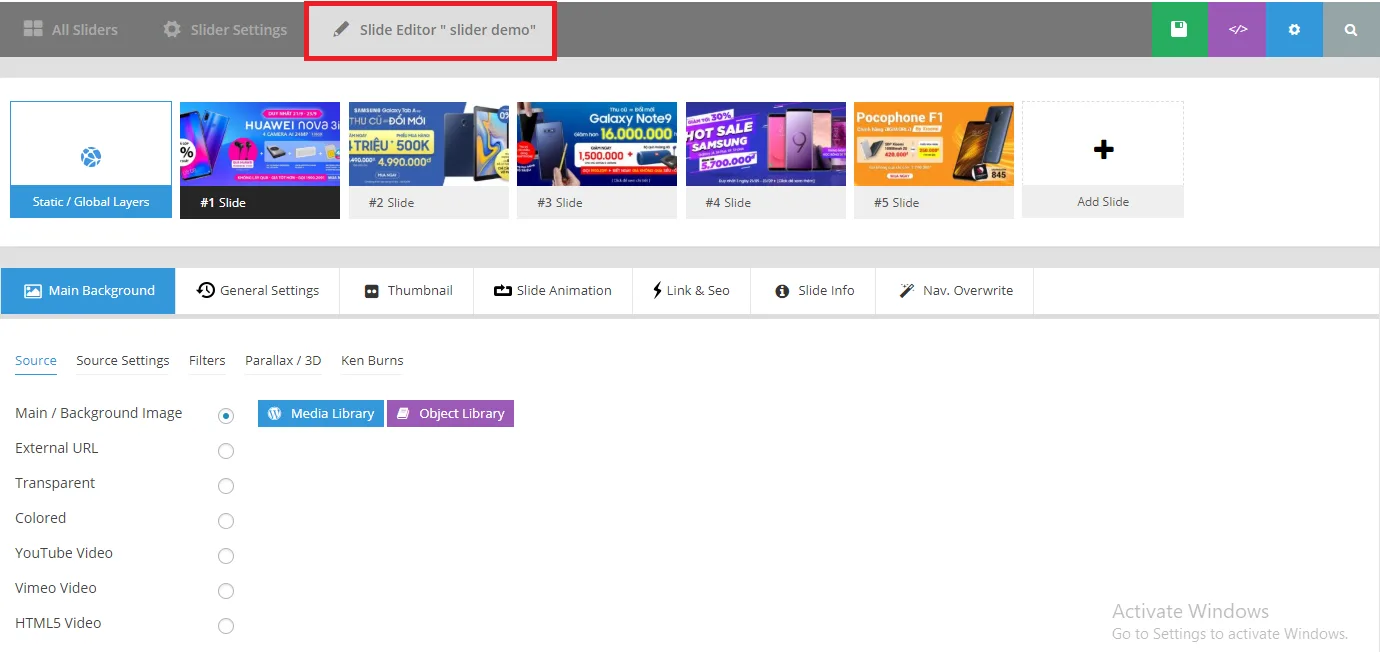Open the Slide Info tab
The height and width of the screenshot is (652, 1380).
(x=813, y=291)
